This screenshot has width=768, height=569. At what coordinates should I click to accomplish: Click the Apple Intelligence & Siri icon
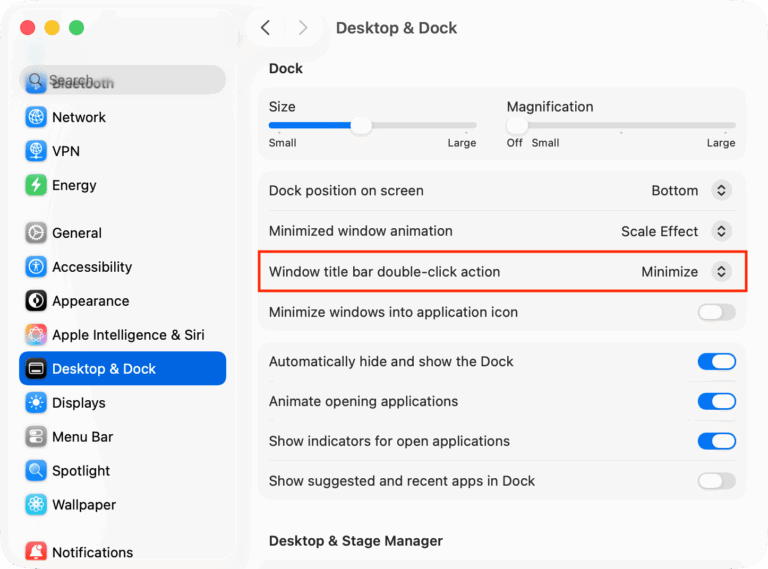[36, 335]
